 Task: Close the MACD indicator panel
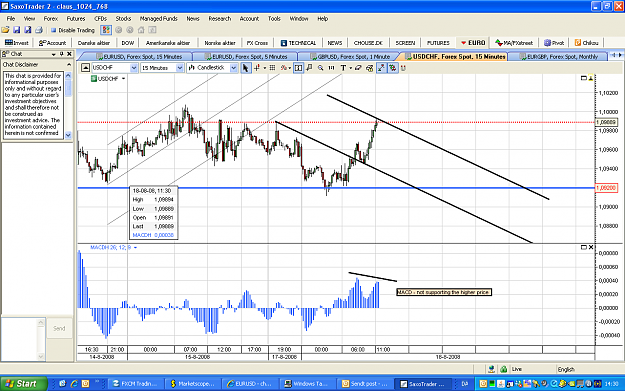[x=591, y=247]
